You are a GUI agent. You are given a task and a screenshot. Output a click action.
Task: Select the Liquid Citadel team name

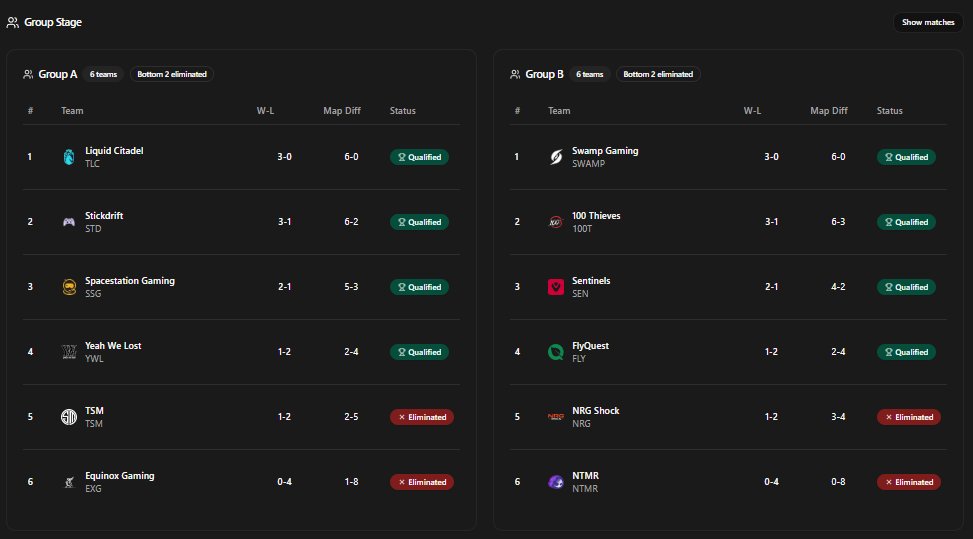[114, 151]
